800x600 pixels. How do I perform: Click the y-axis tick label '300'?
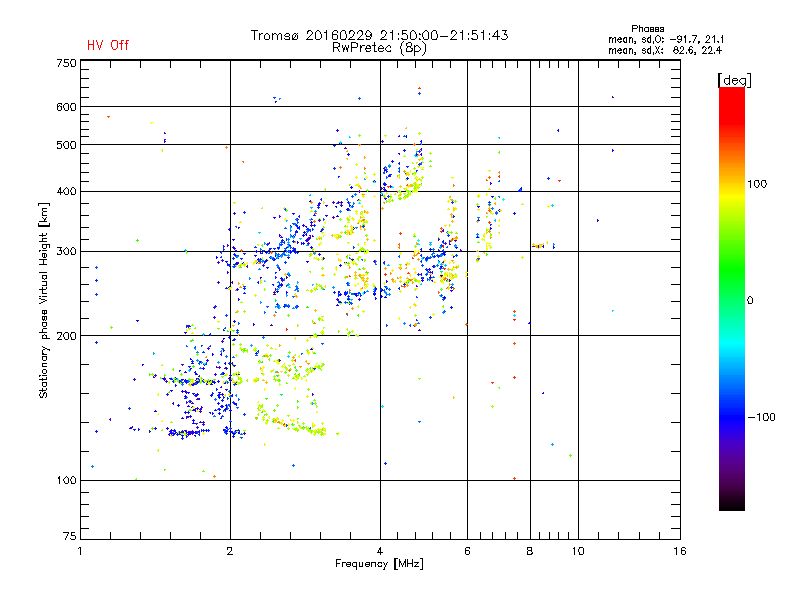pos(66,252)
